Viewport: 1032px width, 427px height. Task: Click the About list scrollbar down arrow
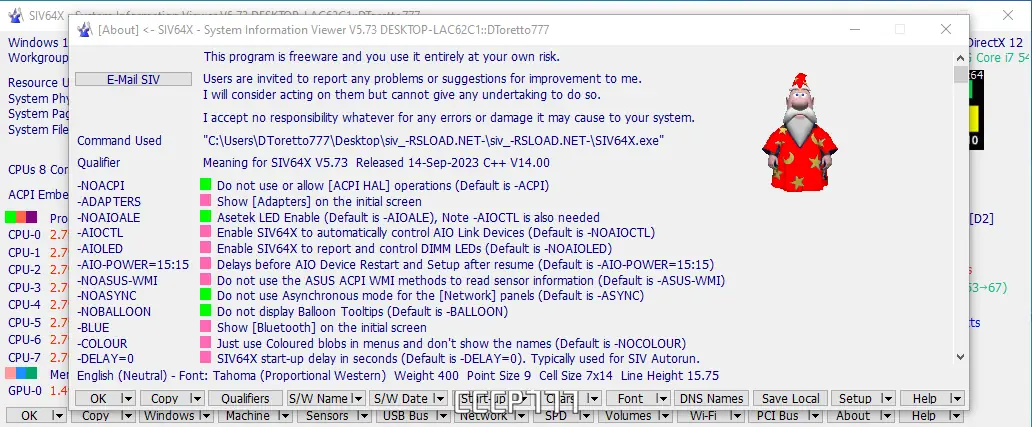(960, 357)
